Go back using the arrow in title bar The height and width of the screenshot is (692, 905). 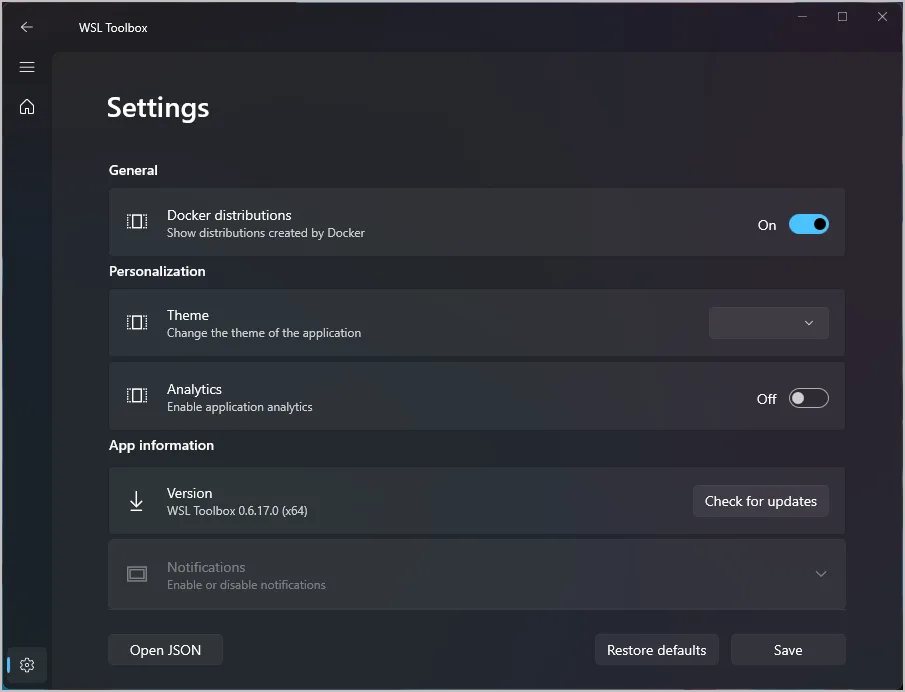[x=27, y=27]
